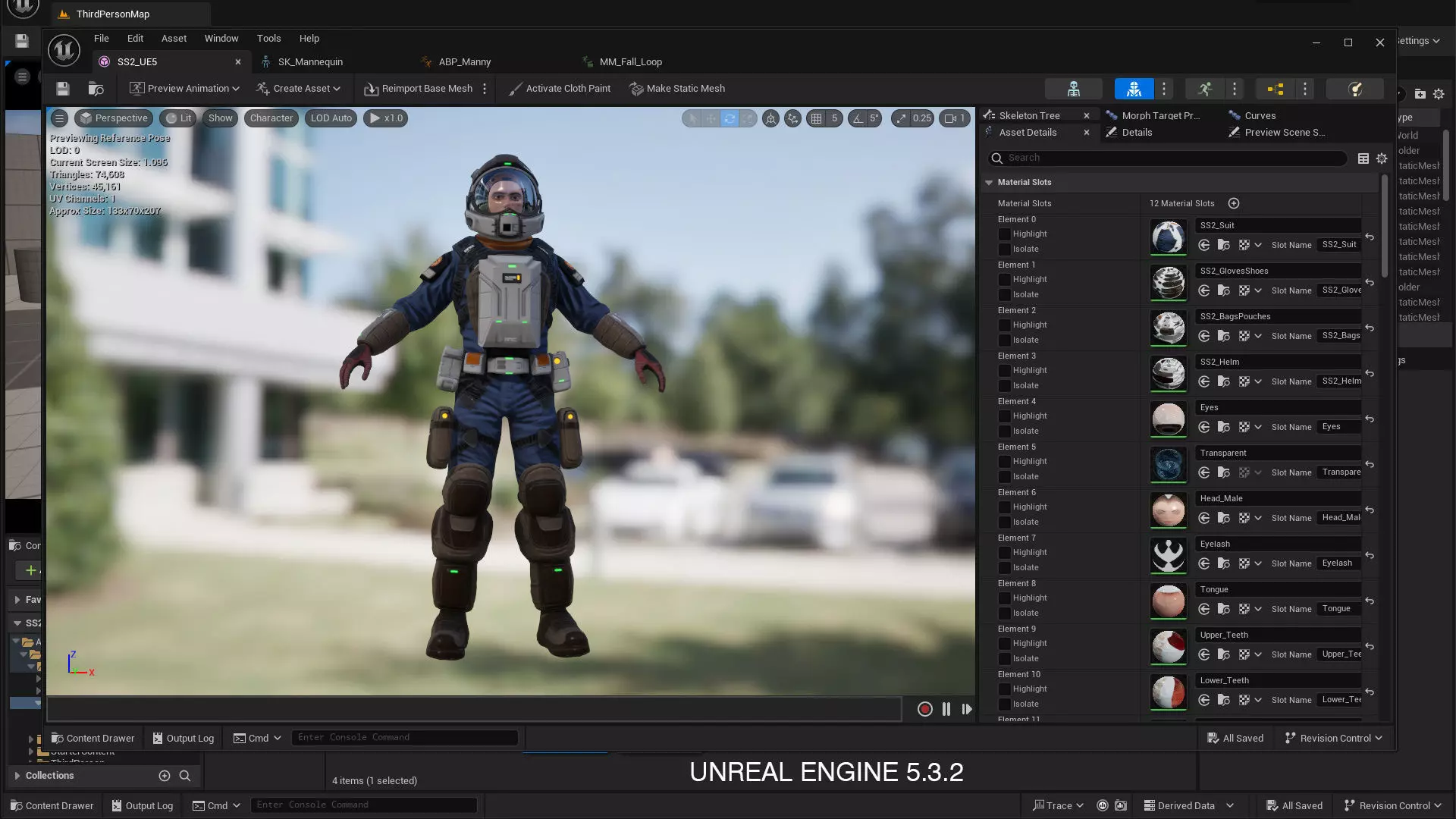Click the record animation button
1456x819 pixels.
click(x=924, y=709)
